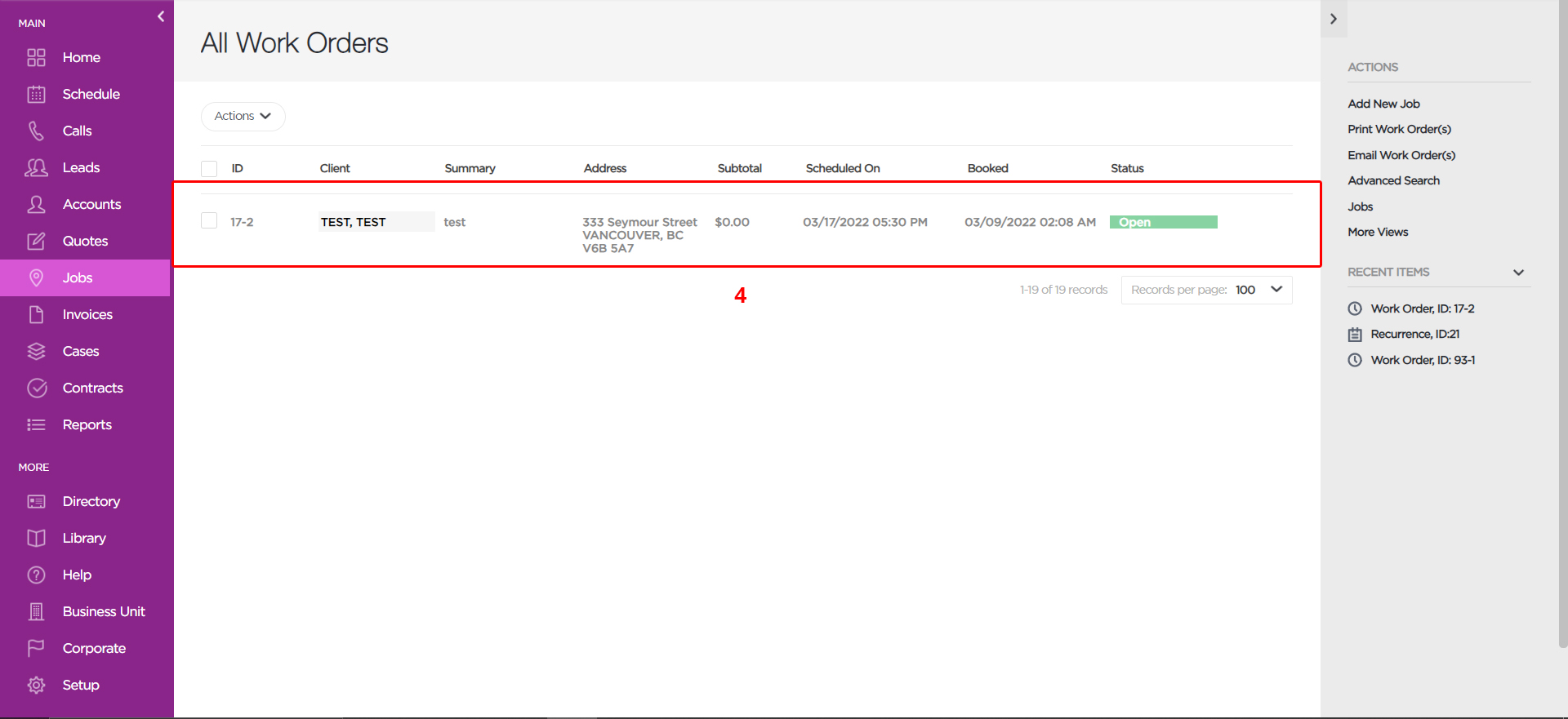Open More Views link
The image size is (1568, 719).
coord(1378,232)
